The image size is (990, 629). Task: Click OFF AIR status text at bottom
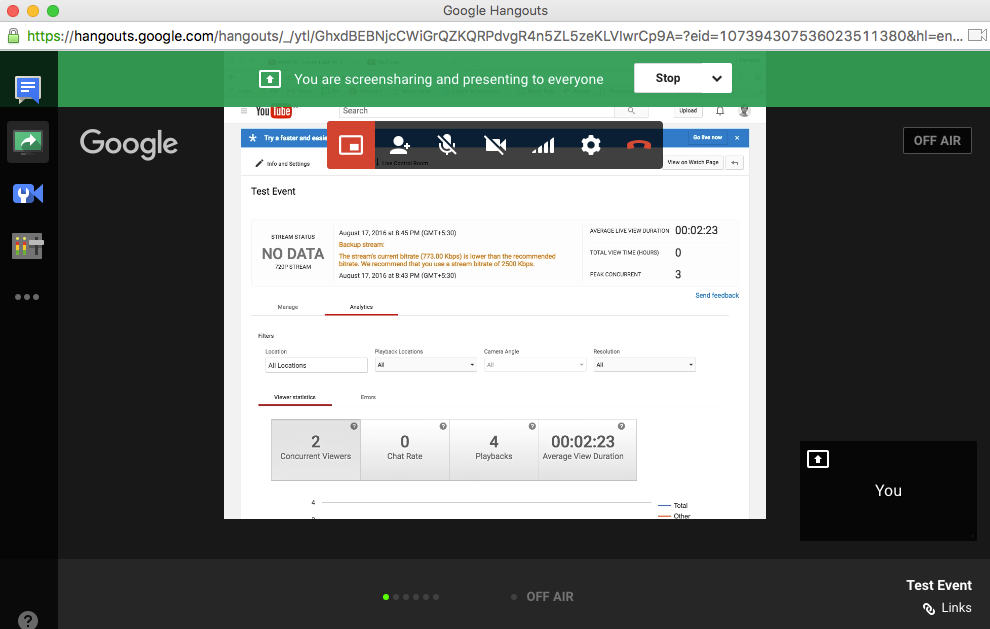click(x=550, y=597)
